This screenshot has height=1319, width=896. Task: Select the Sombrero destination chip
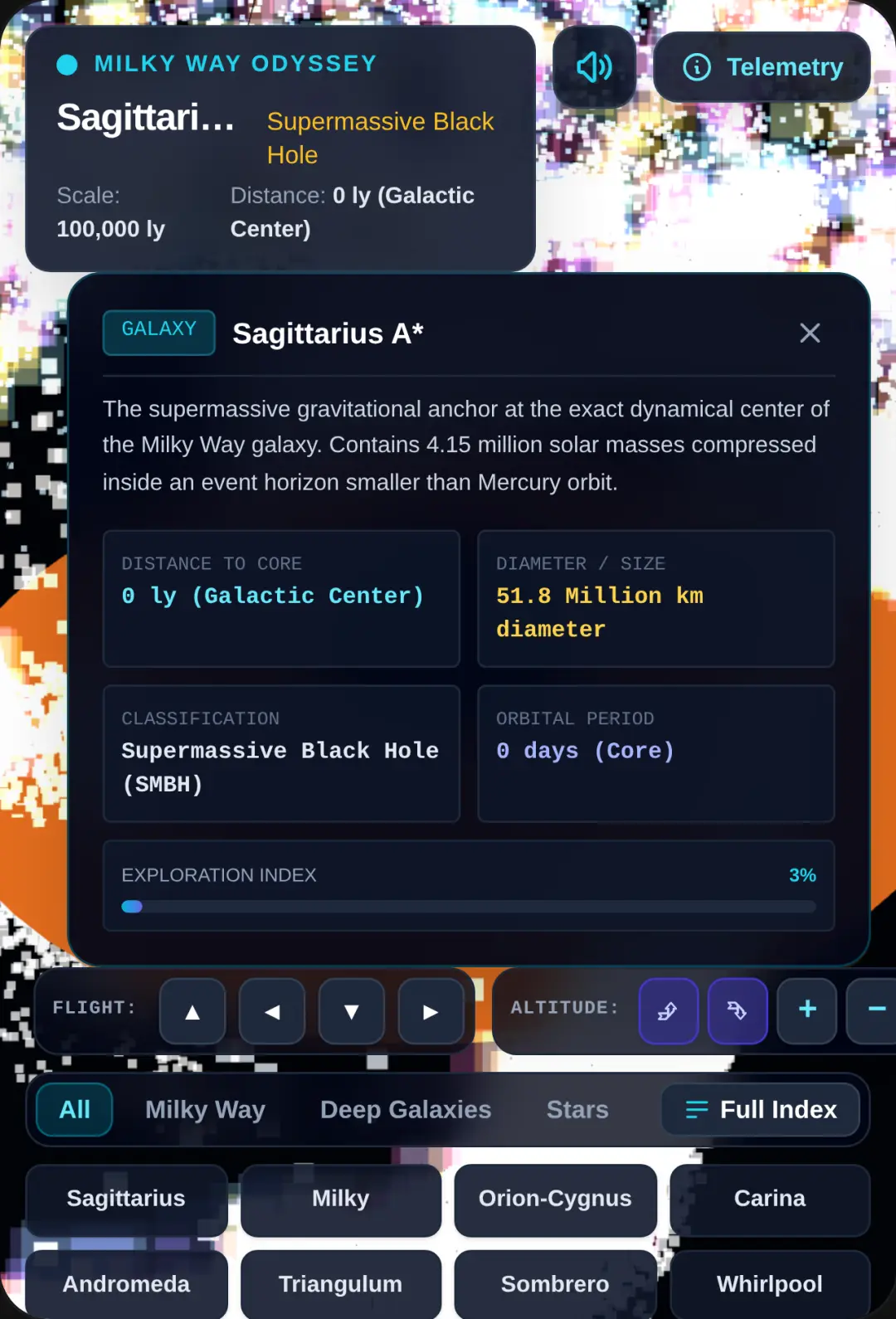pyautogui.click(x=555, y=1284)
